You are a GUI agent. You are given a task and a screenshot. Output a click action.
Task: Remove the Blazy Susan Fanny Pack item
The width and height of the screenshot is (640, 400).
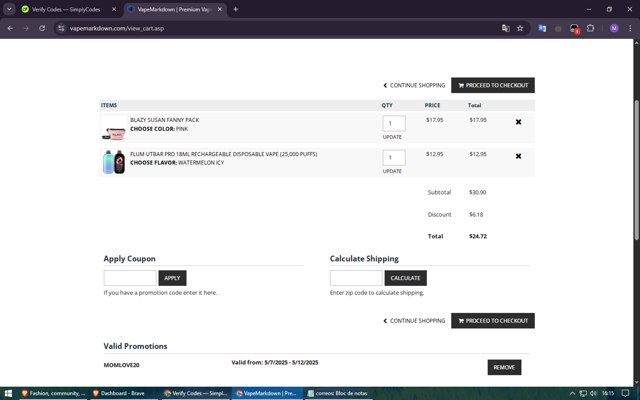click(x=518, y=122)
